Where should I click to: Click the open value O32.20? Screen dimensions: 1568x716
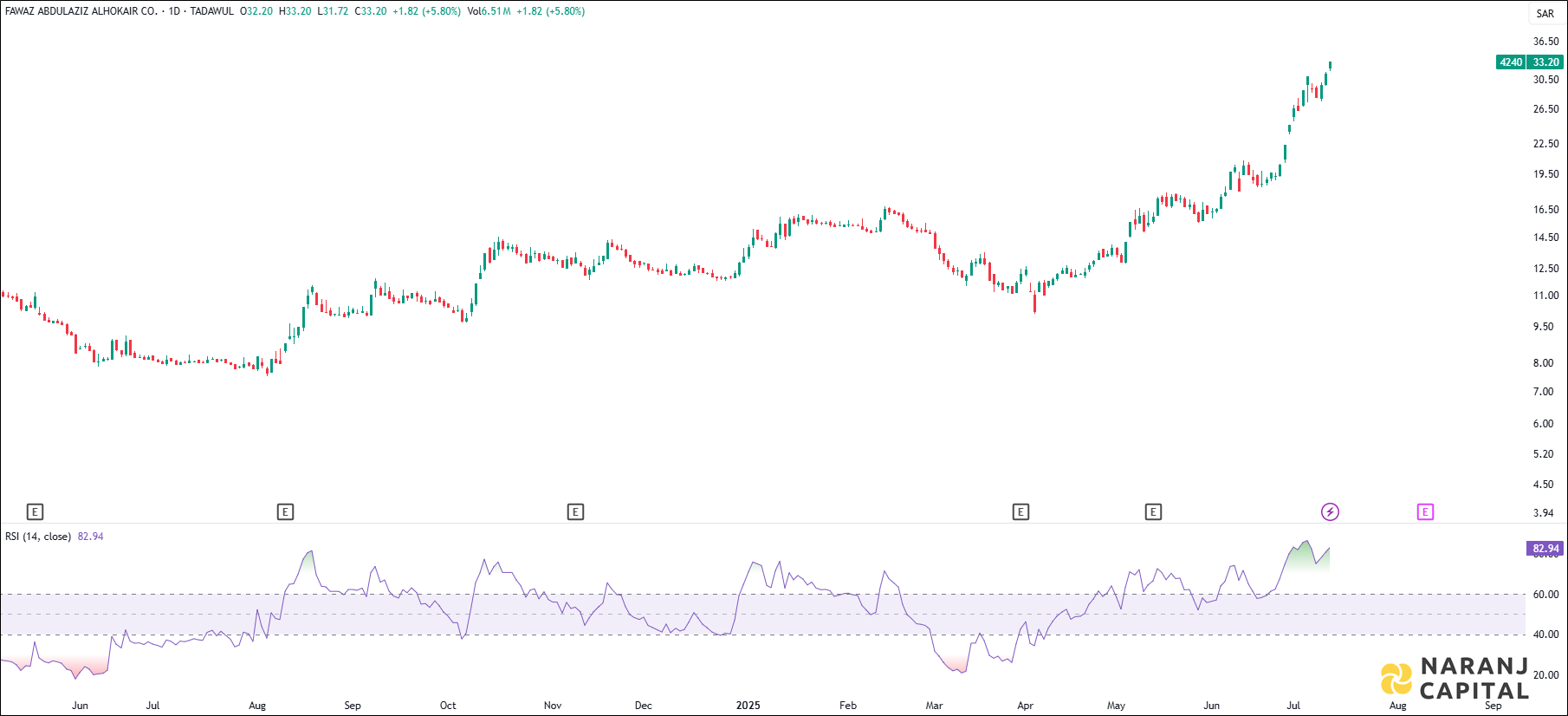(256, 11)
